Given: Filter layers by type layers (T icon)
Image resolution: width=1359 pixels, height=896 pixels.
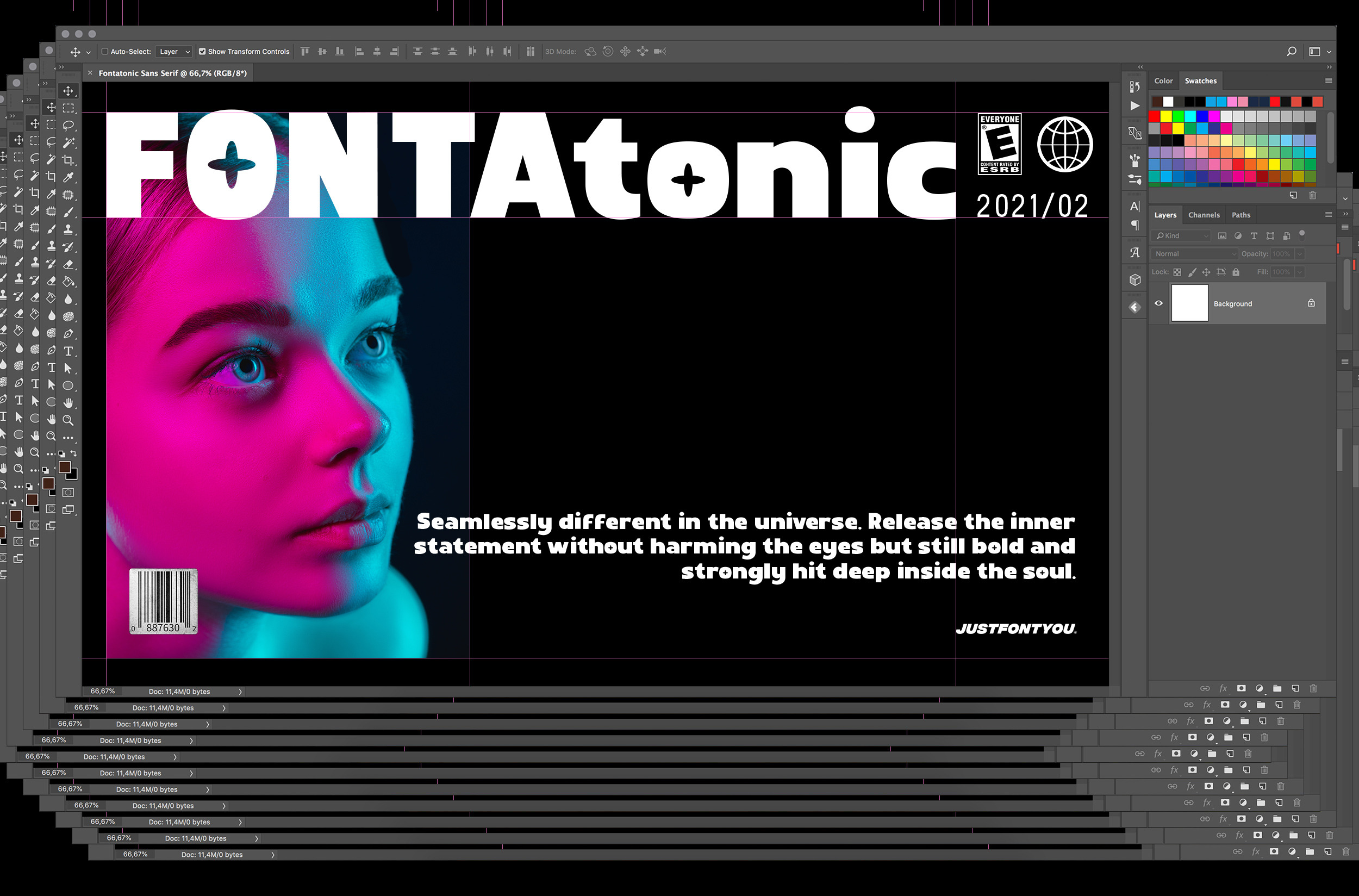Looking at the screenshot, I should 1254,235.
